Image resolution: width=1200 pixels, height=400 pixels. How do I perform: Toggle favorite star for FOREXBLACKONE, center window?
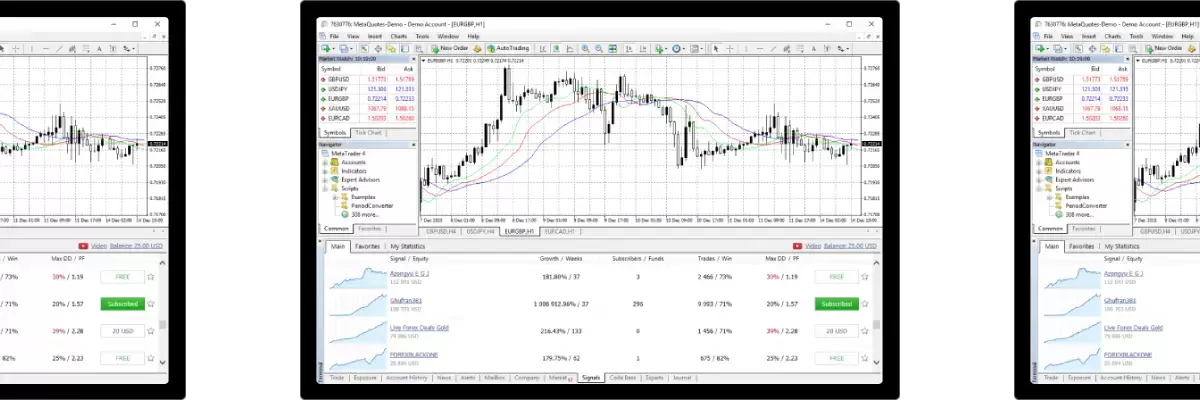(864, 357)
